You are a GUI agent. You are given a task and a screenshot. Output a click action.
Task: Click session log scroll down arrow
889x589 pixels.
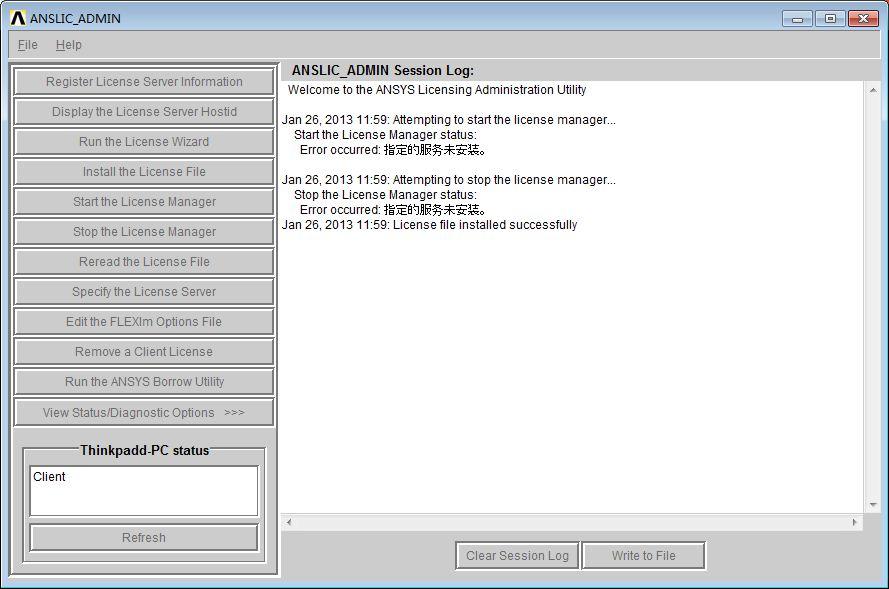pos(873,505)
